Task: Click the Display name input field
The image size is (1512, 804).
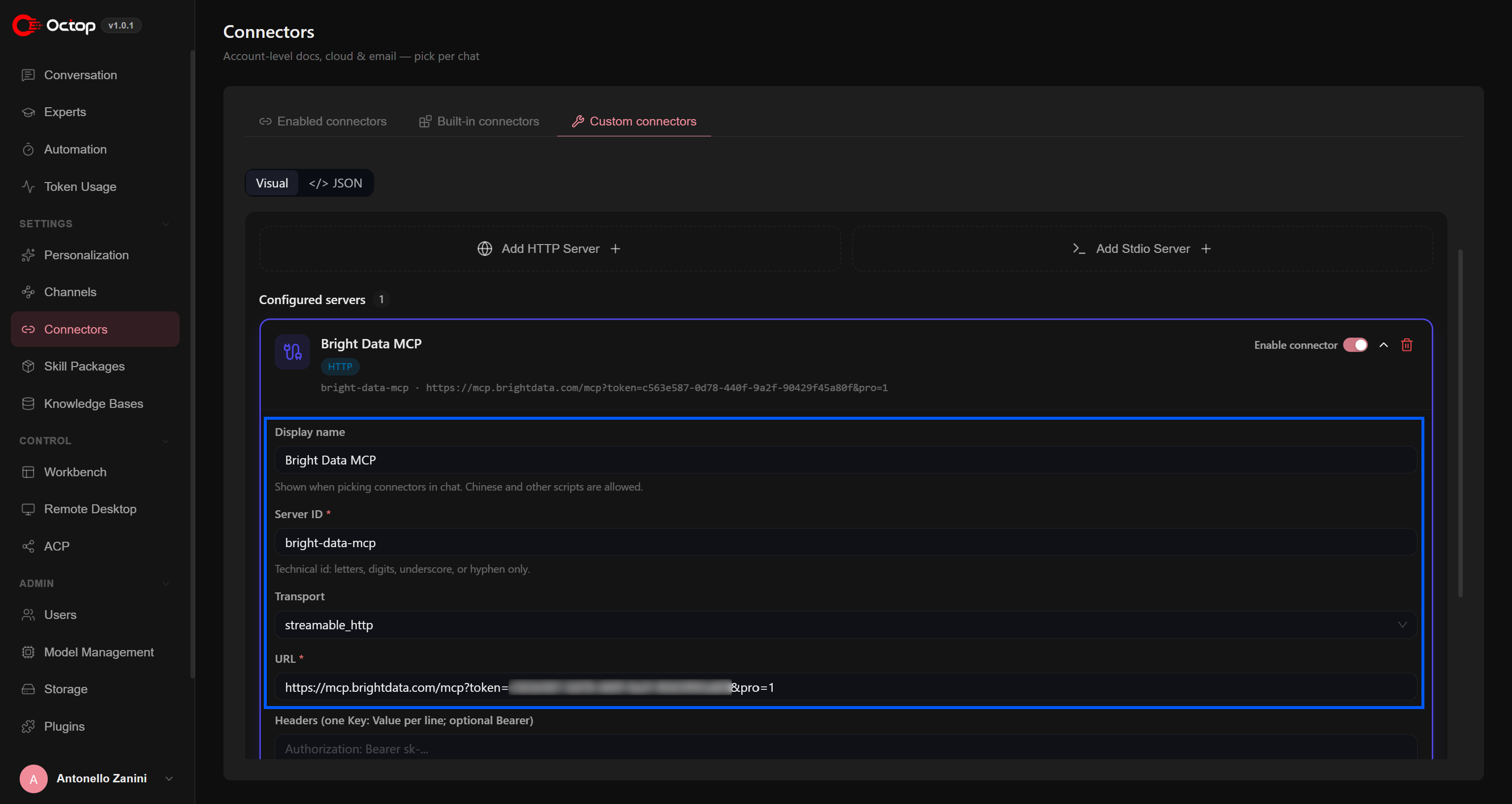Action: tap(845, 460)
